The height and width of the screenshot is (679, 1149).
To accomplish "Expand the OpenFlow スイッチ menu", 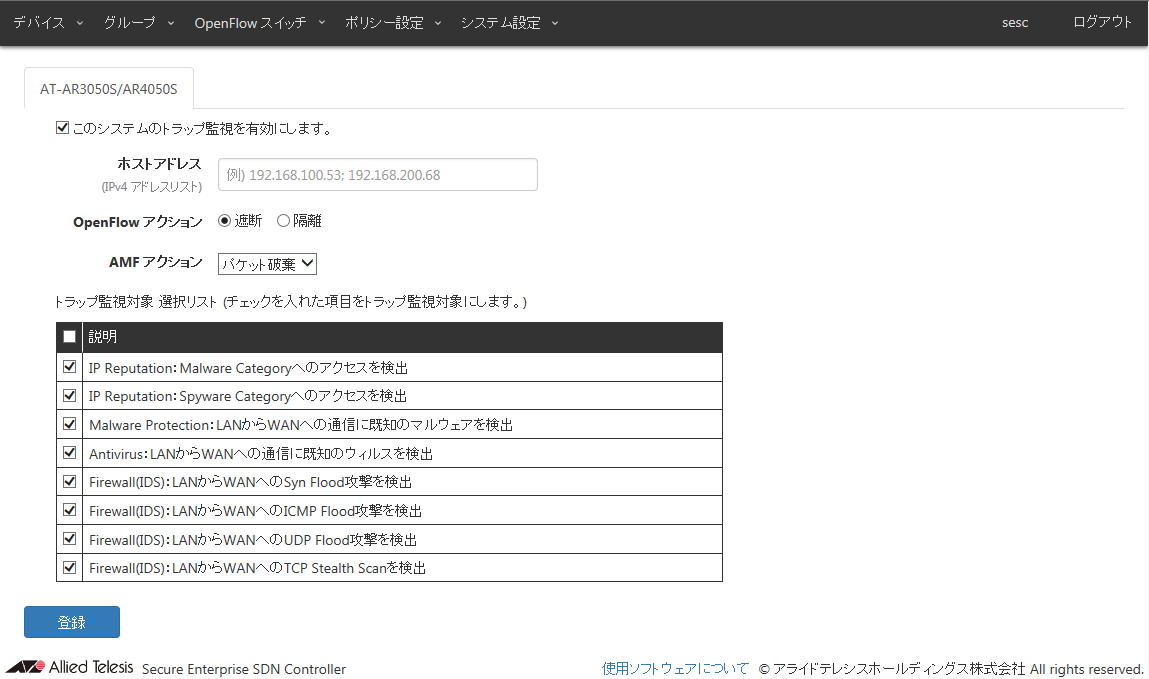I will pyautogui.click(x=260, y=22).
